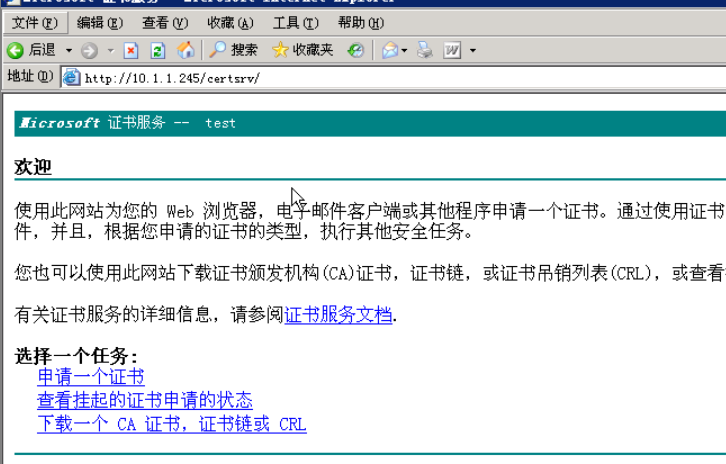
Task: Click the Mail envelope icon
Action: (390, 50)
